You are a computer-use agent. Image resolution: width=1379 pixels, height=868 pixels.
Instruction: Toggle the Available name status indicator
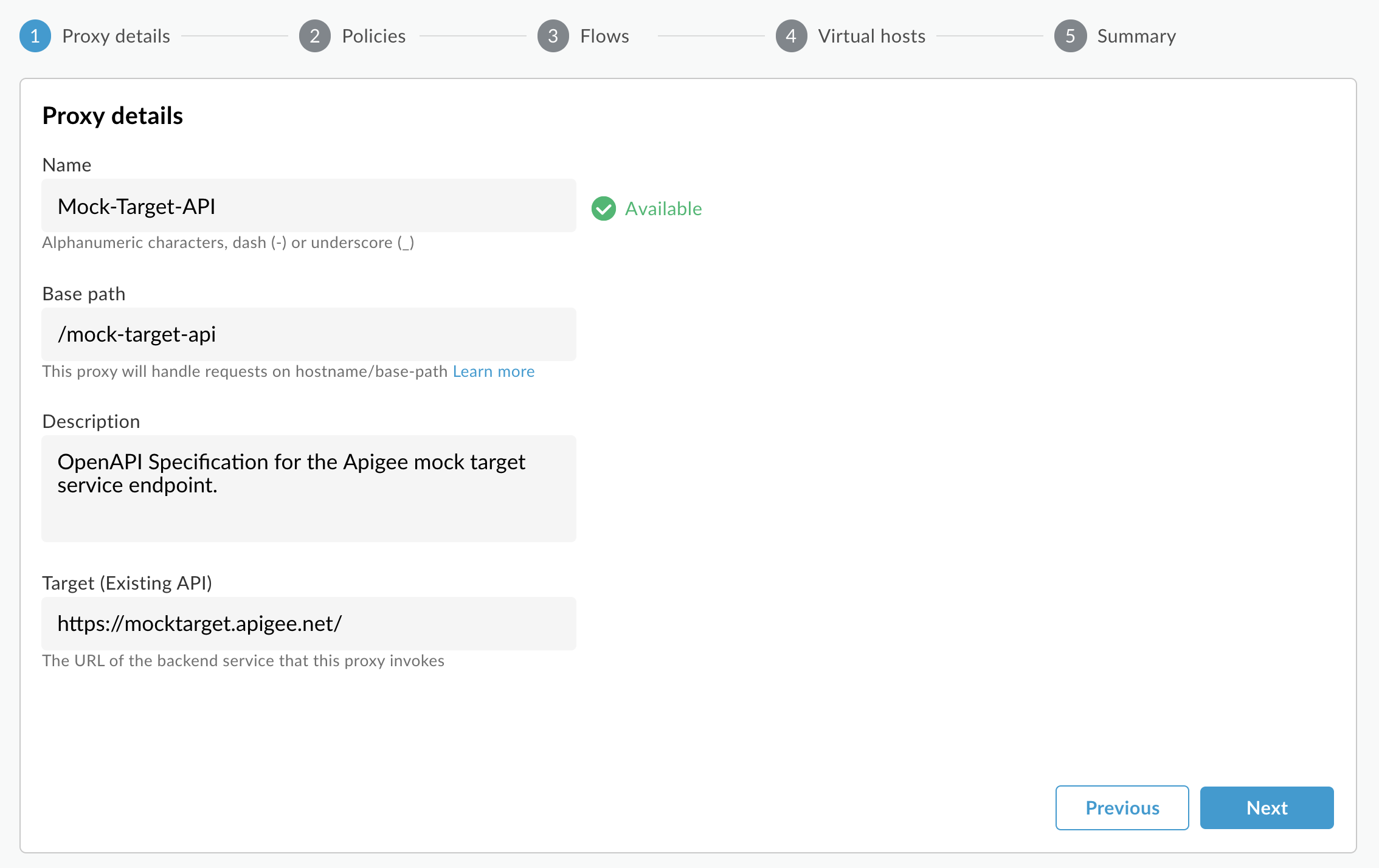tap(648, 208)
